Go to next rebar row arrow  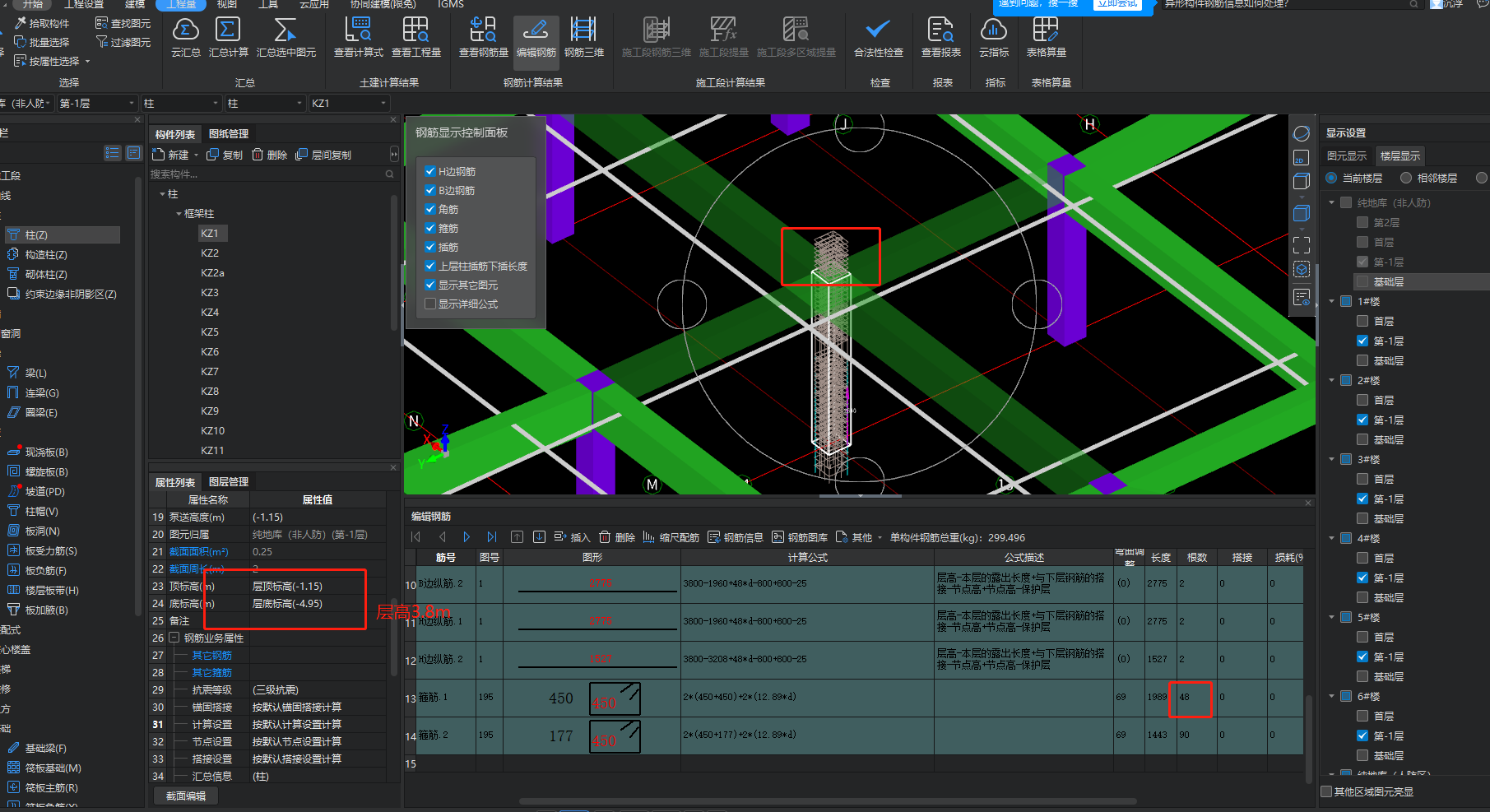click(466, 537)
